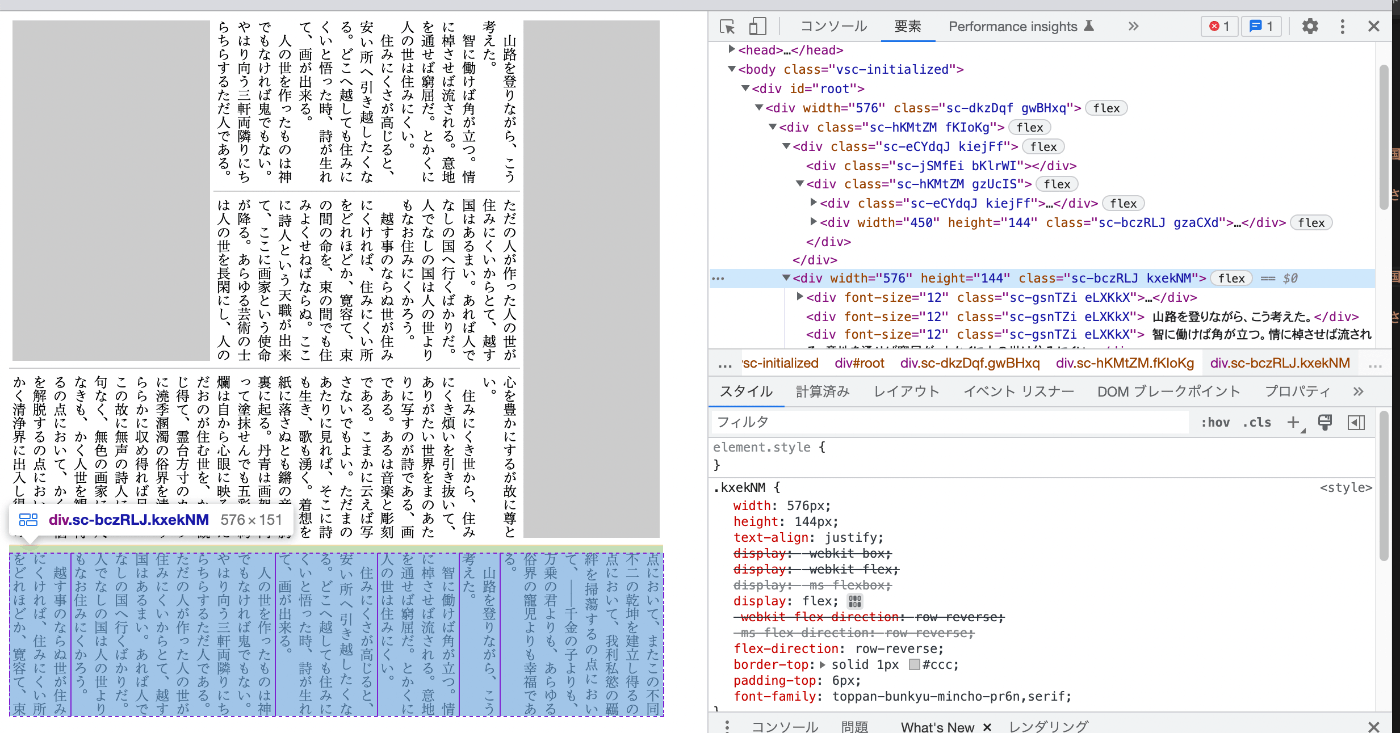Image resolution: width=1400 pixels, height=733 pixels.
Task: Open the レイアウト layout tab
Action: point(907,391)
